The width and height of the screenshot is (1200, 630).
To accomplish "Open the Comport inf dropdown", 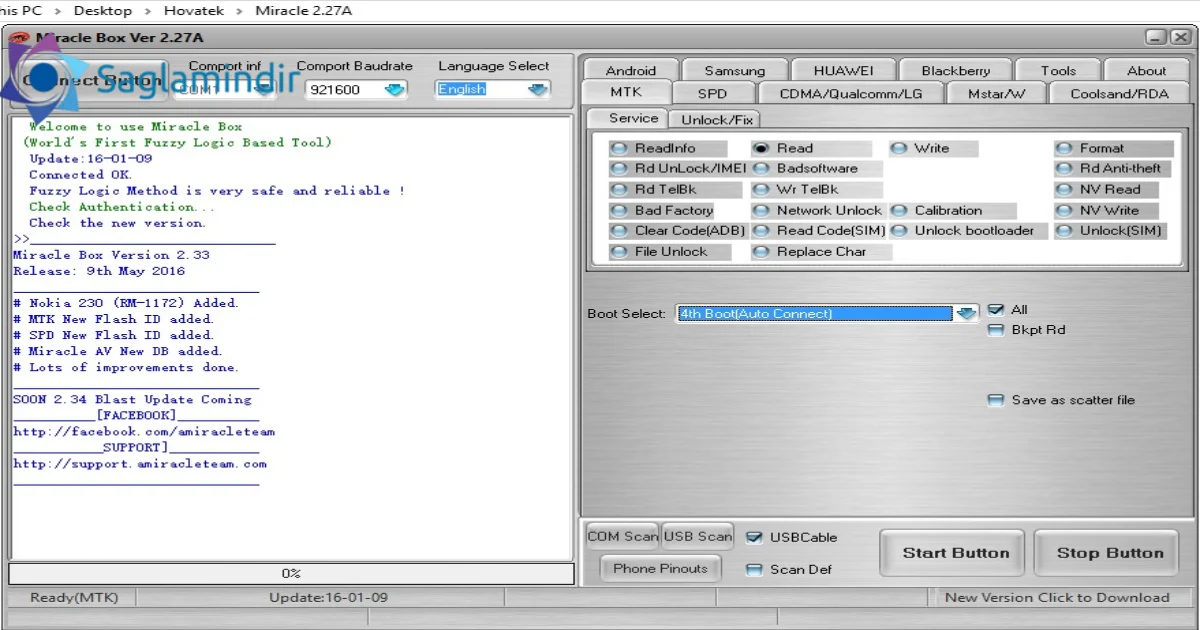I will click(263, 89).
